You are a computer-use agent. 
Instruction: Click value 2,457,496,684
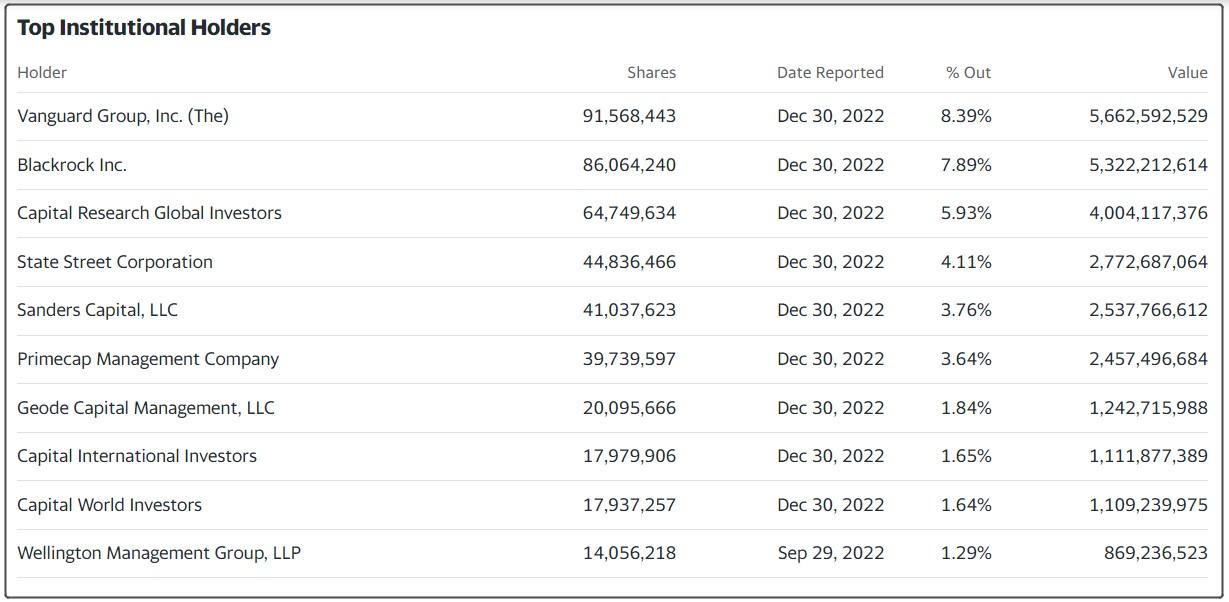click(1148, 359)
